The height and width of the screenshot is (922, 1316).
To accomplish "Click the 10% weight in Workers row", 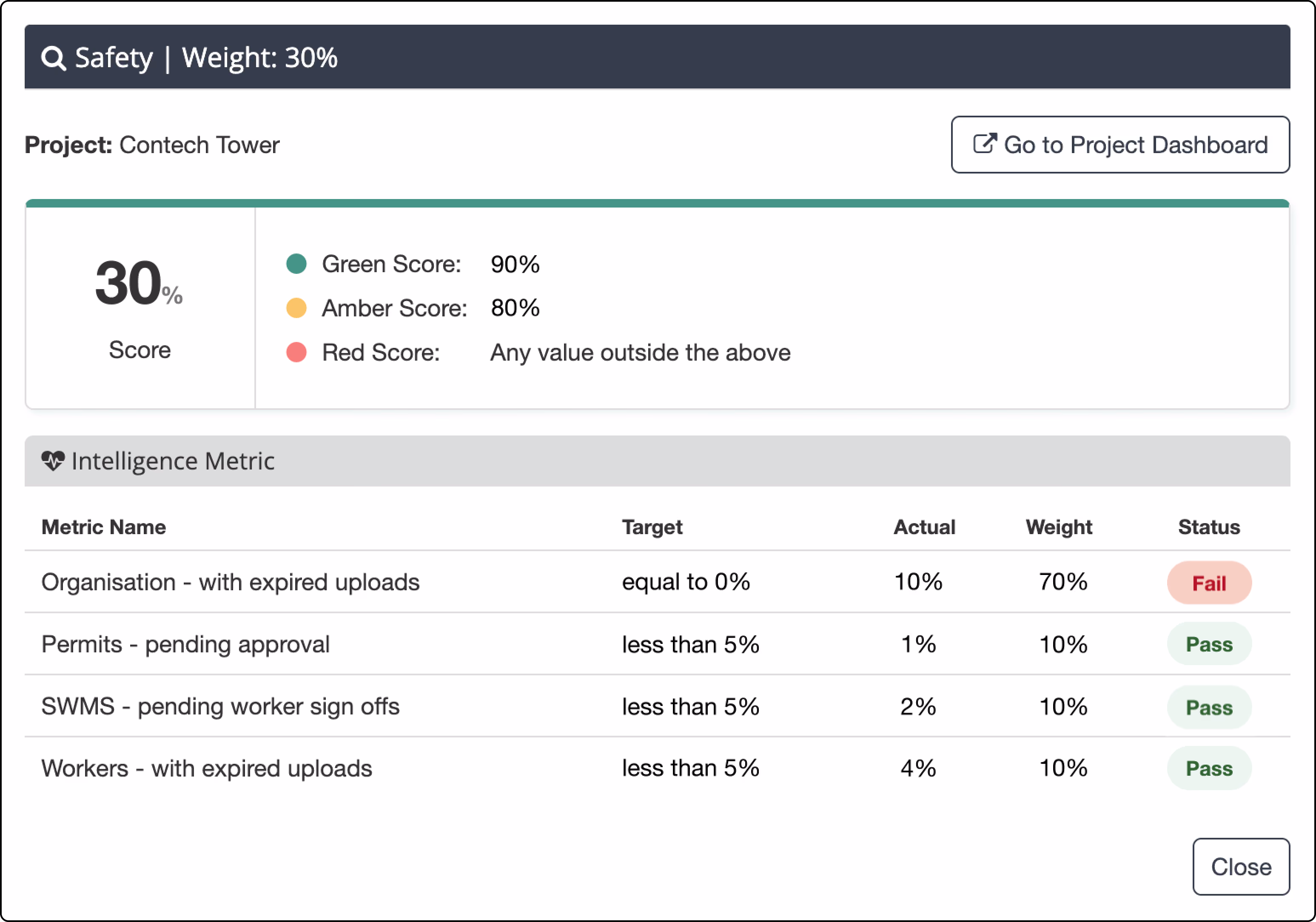I will pyautogui.click(x=1063, y=768).
